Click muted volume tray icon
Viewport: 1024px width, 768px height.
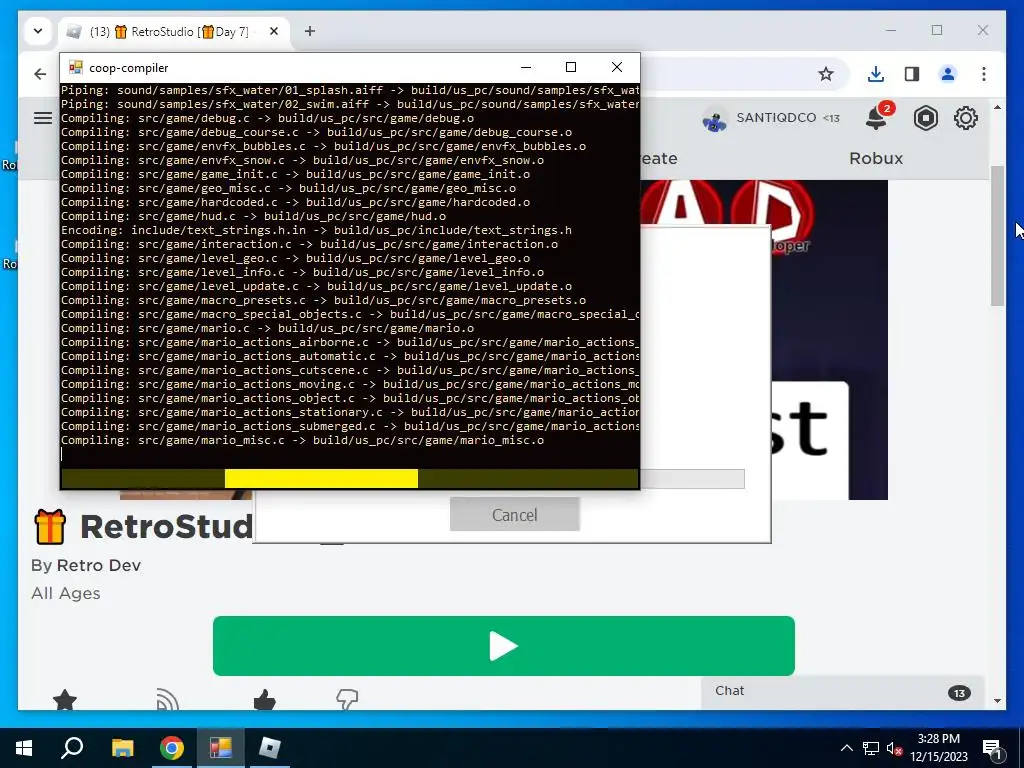coord(894,748)
